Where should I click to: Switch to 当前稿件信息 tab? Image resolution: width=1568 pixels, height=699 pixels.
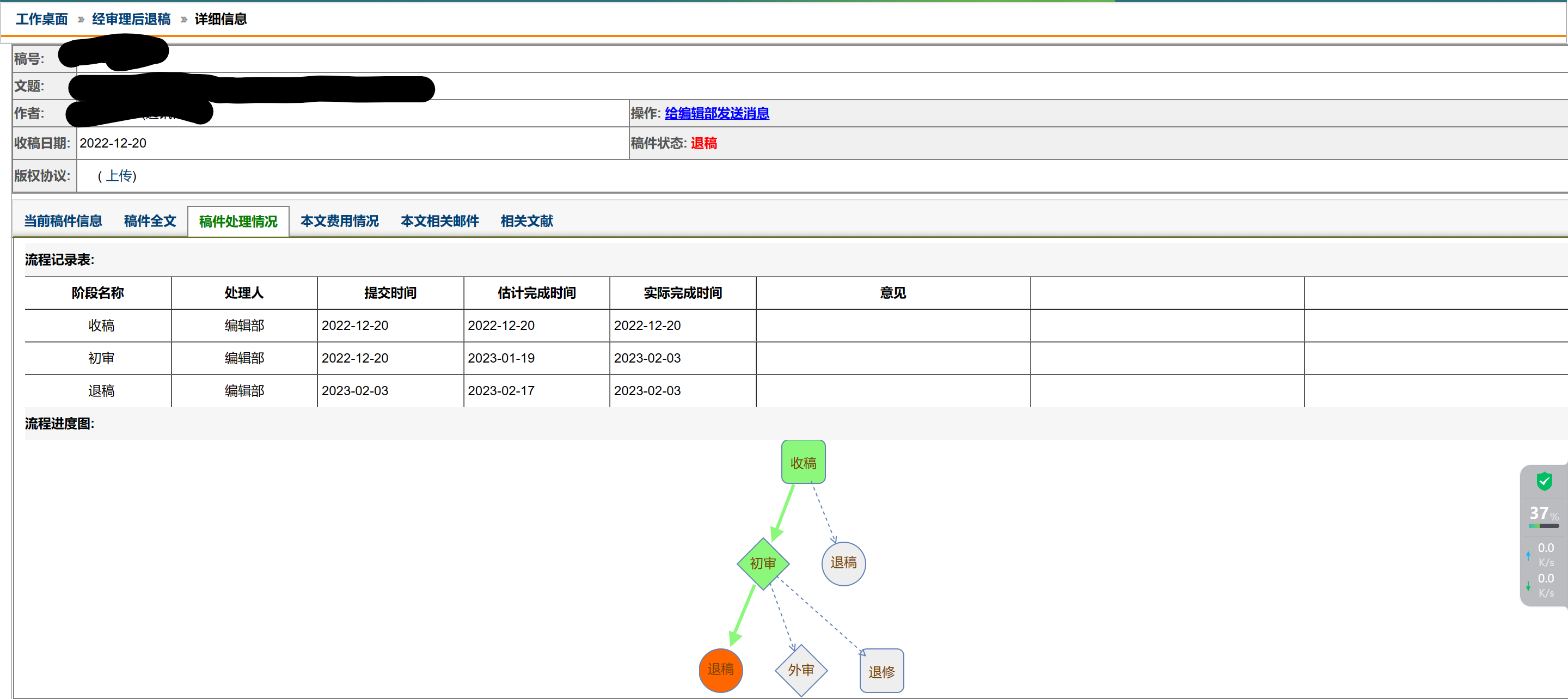63,221
